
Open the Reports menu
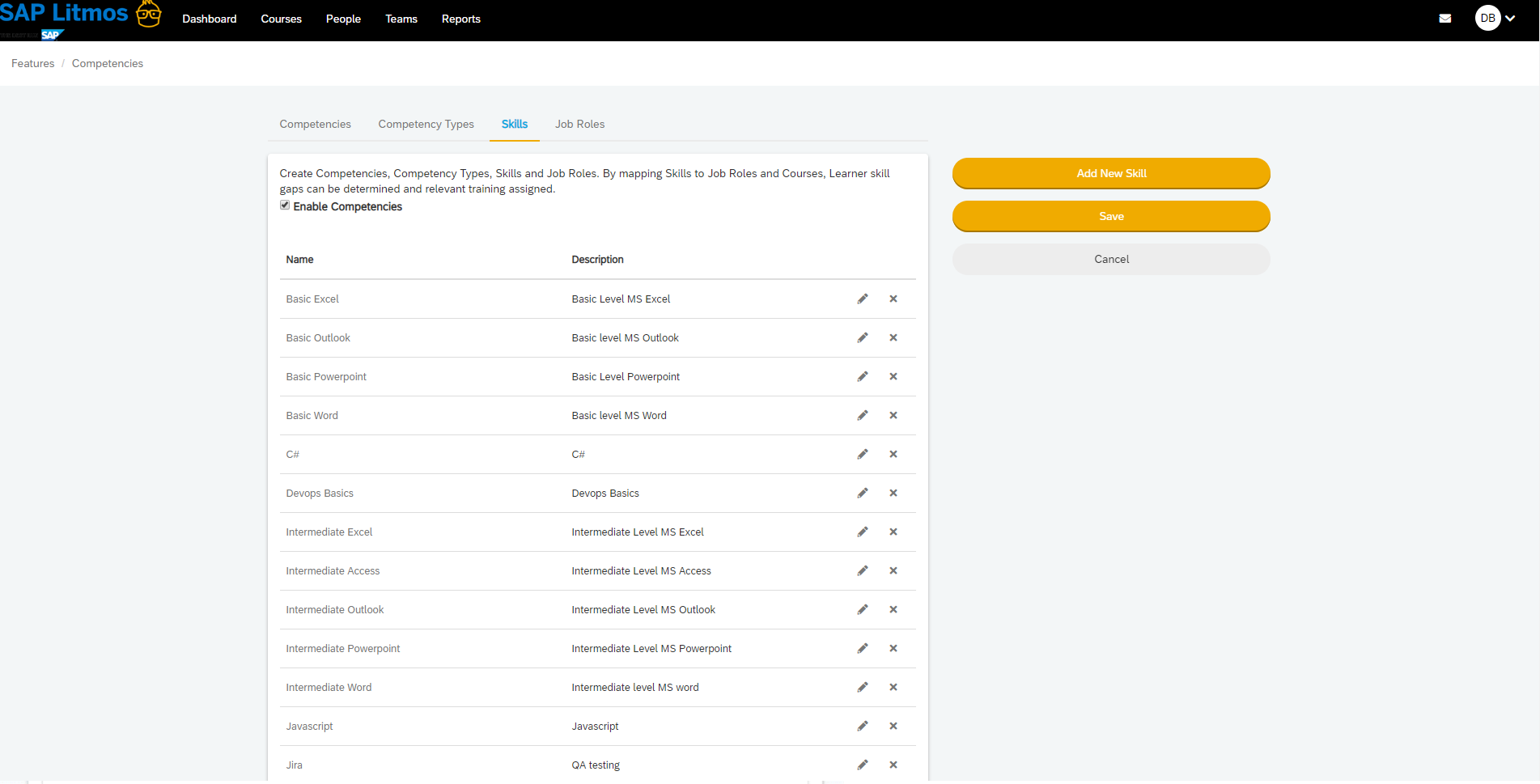[x=461, y=19]
